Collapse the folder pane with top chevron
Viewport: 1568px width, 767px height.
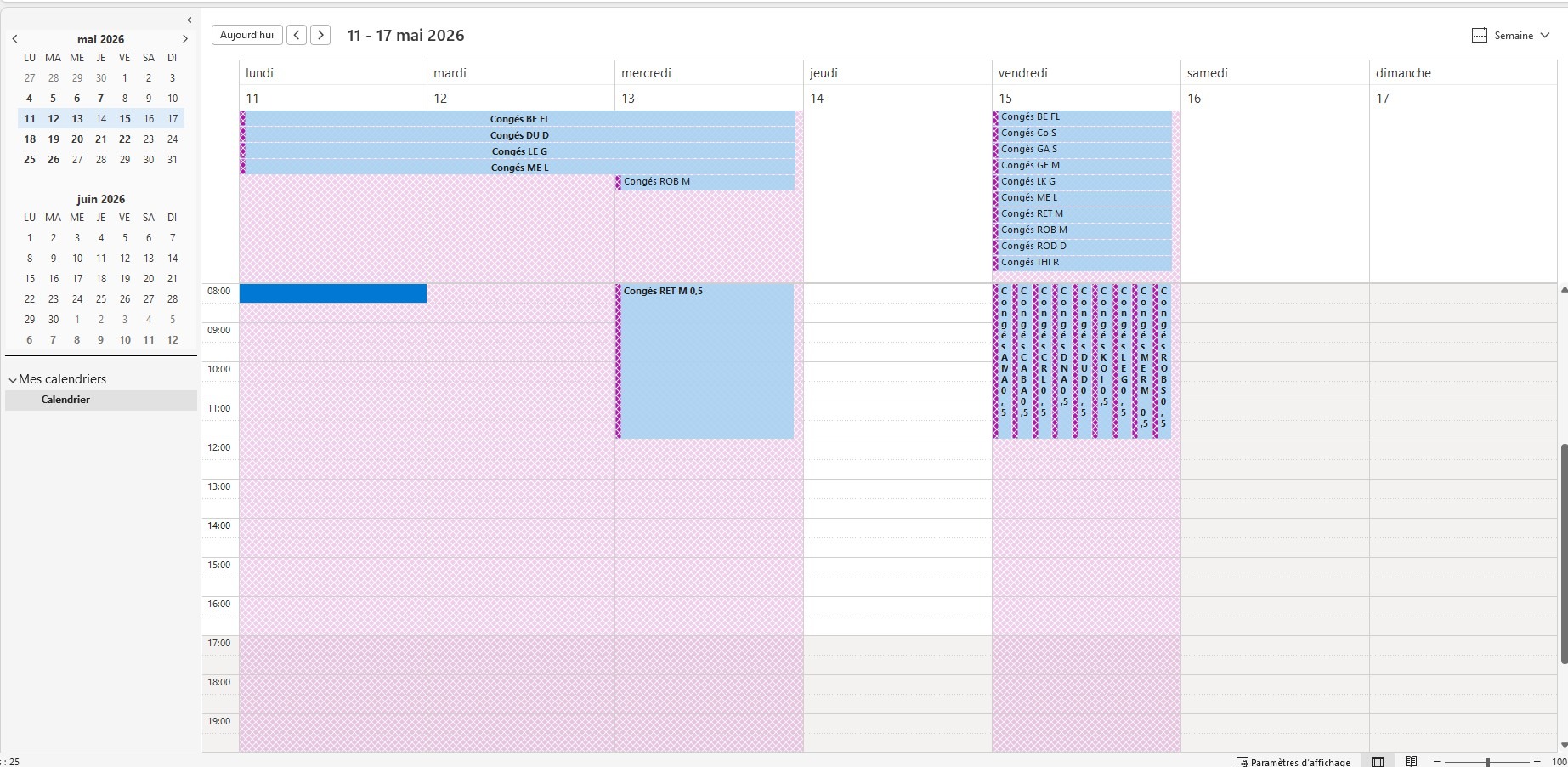coord(189,20)
